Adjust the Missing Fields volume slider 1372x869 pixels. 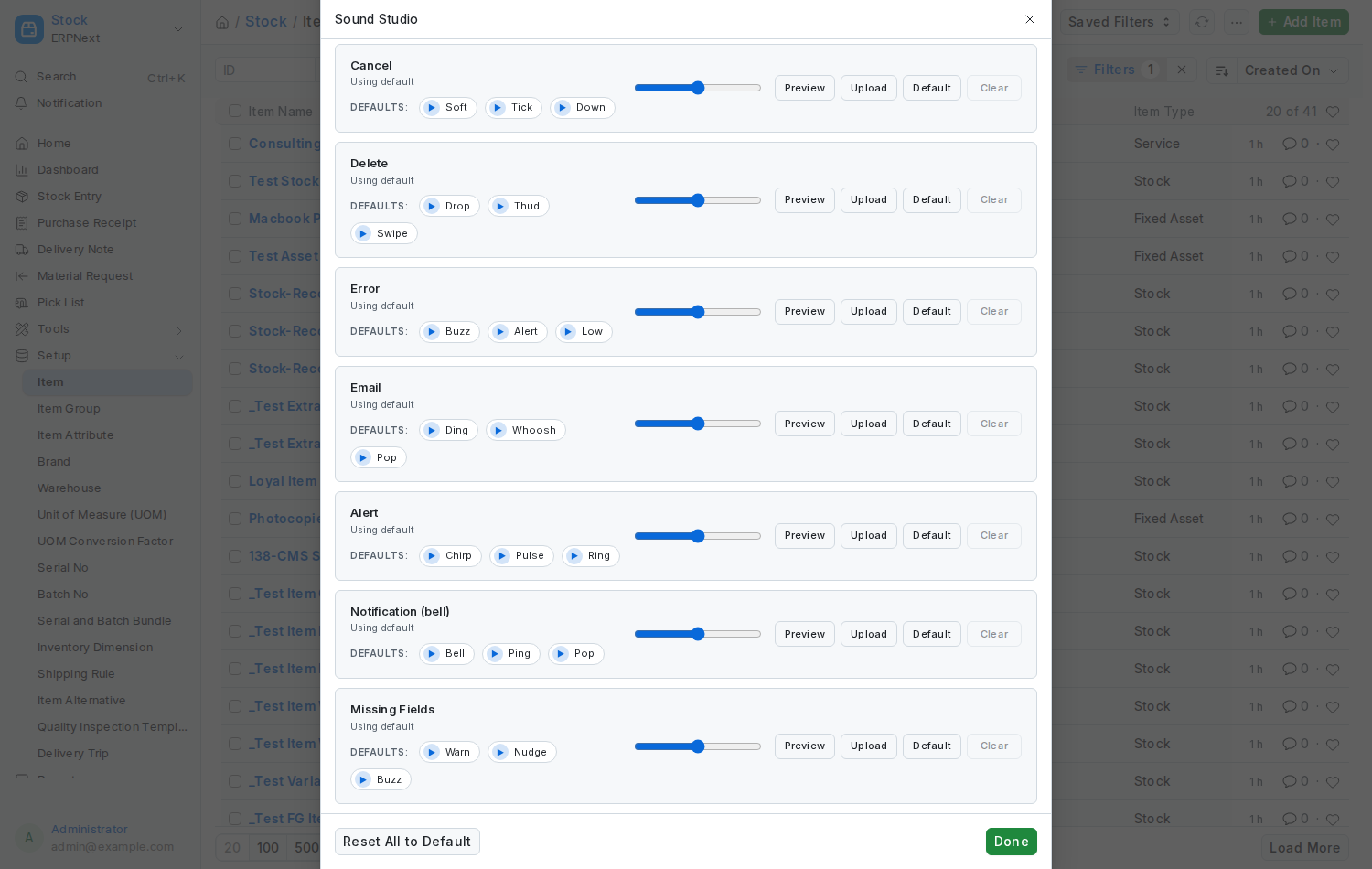(698, 746)
